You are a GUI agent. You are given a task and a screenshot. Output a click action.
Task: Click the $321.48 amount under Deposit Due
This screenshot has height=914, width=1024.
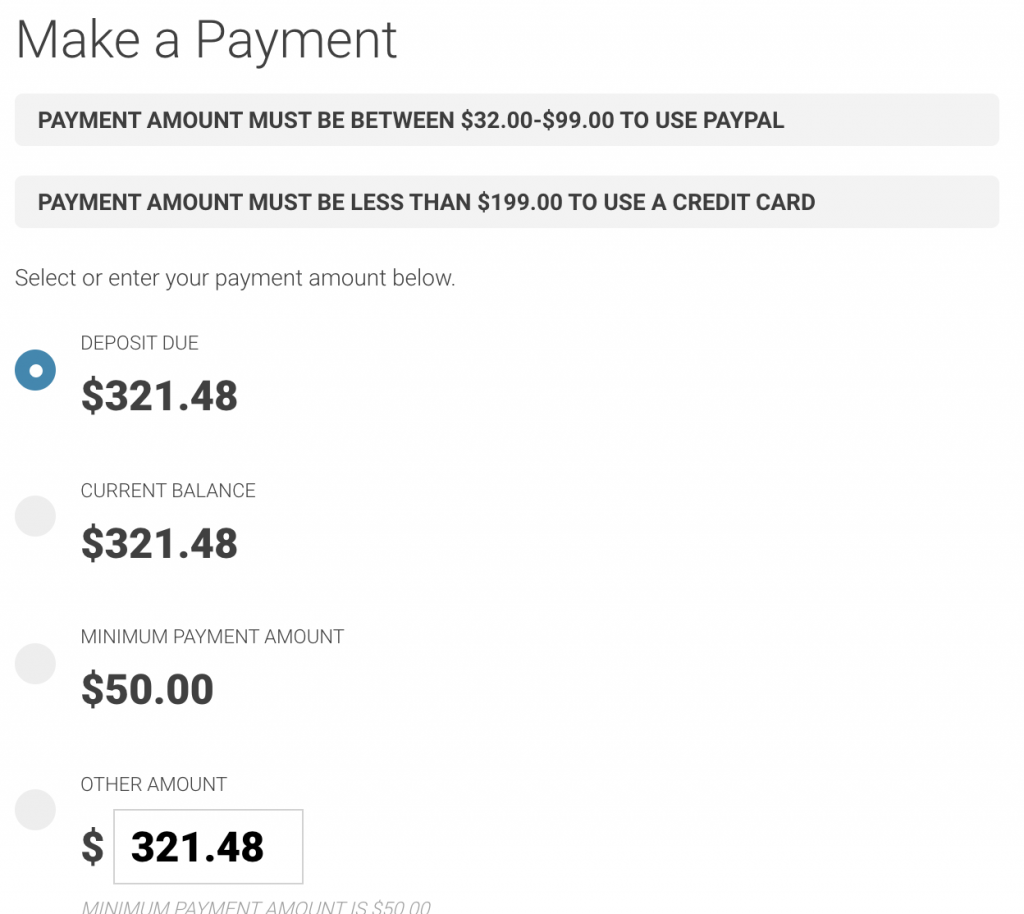[159, 396]
